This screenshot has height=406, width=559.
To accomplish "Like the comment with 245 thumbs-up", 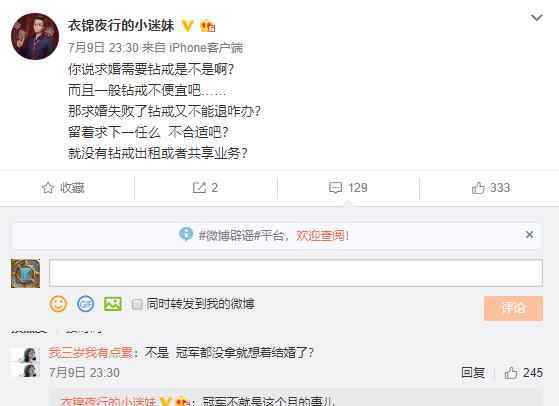I will 523,373.
